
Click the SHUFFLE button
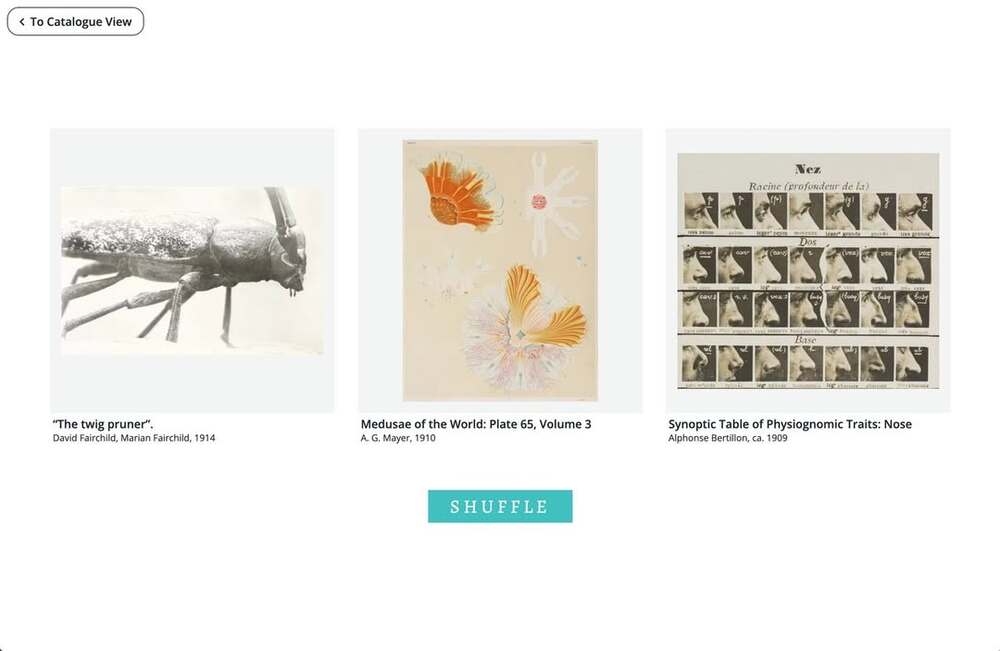pyautogui.click(x=500, y=506)
